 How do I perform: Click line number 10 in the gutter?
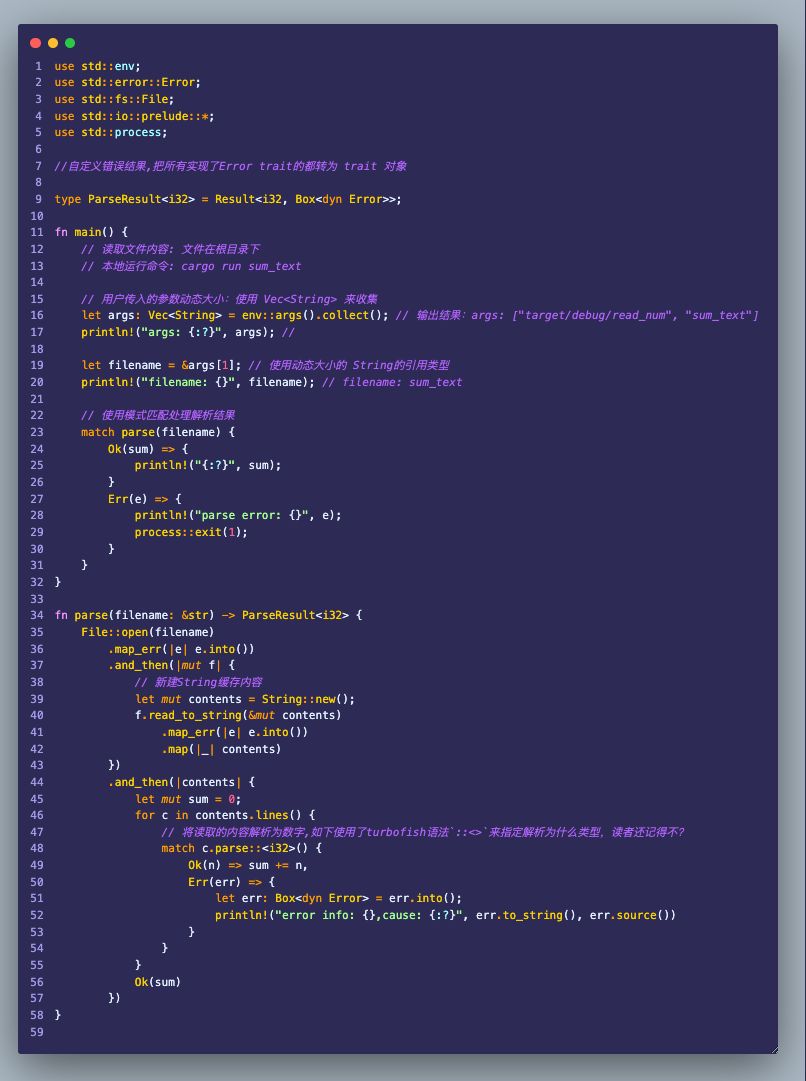pos(37,216)
